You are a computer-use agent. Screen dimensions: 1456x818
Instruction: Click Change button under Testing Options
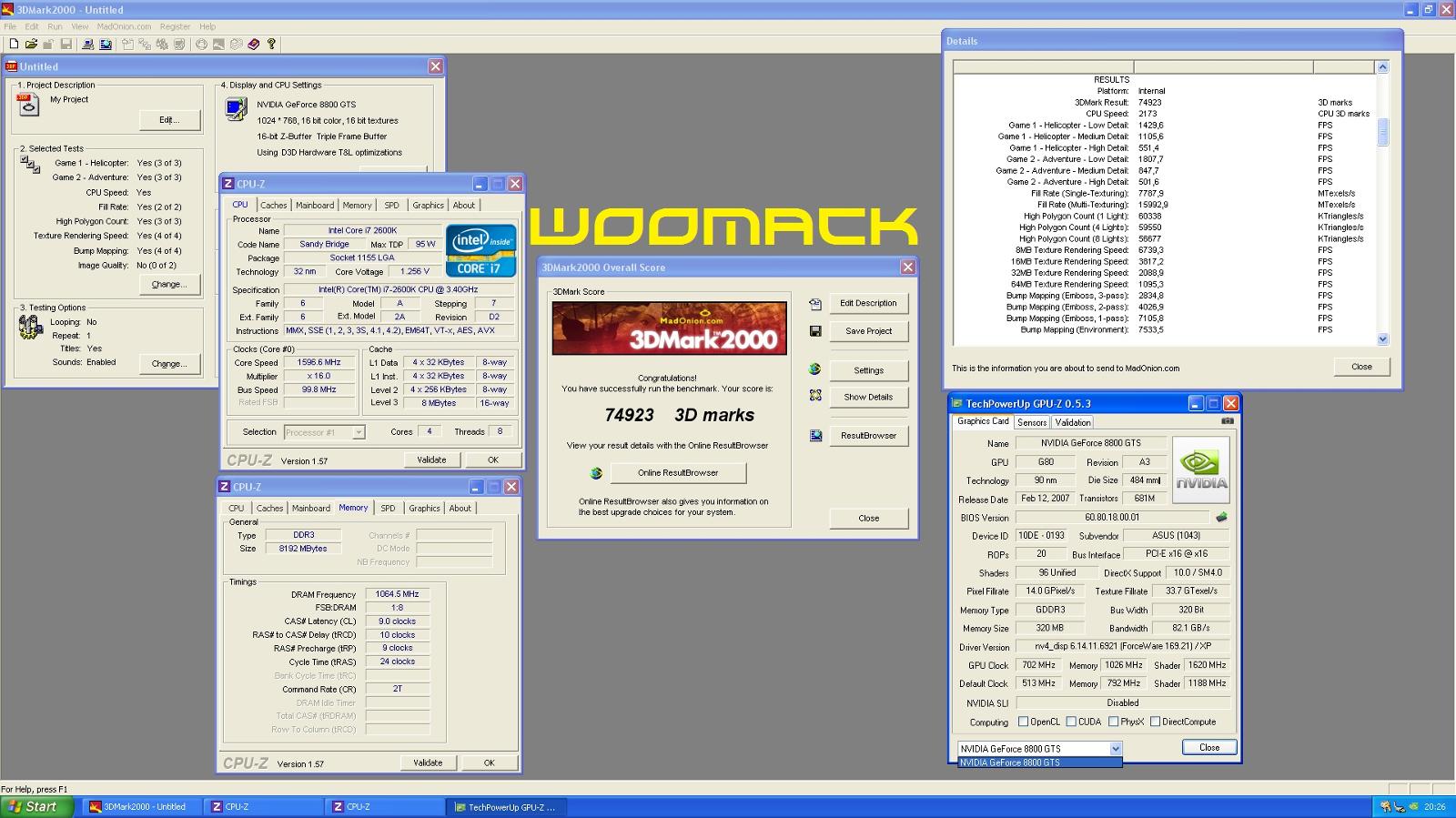click(x=168, y=363)
